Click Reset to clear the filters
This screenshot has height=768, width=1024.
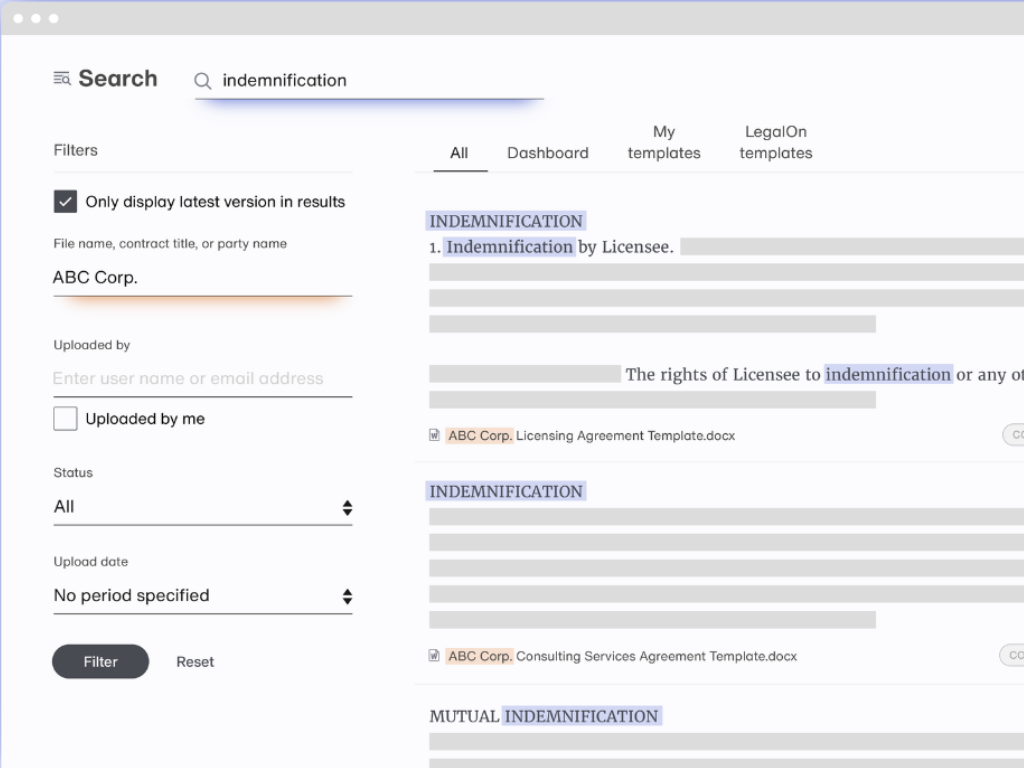[195, 661]
